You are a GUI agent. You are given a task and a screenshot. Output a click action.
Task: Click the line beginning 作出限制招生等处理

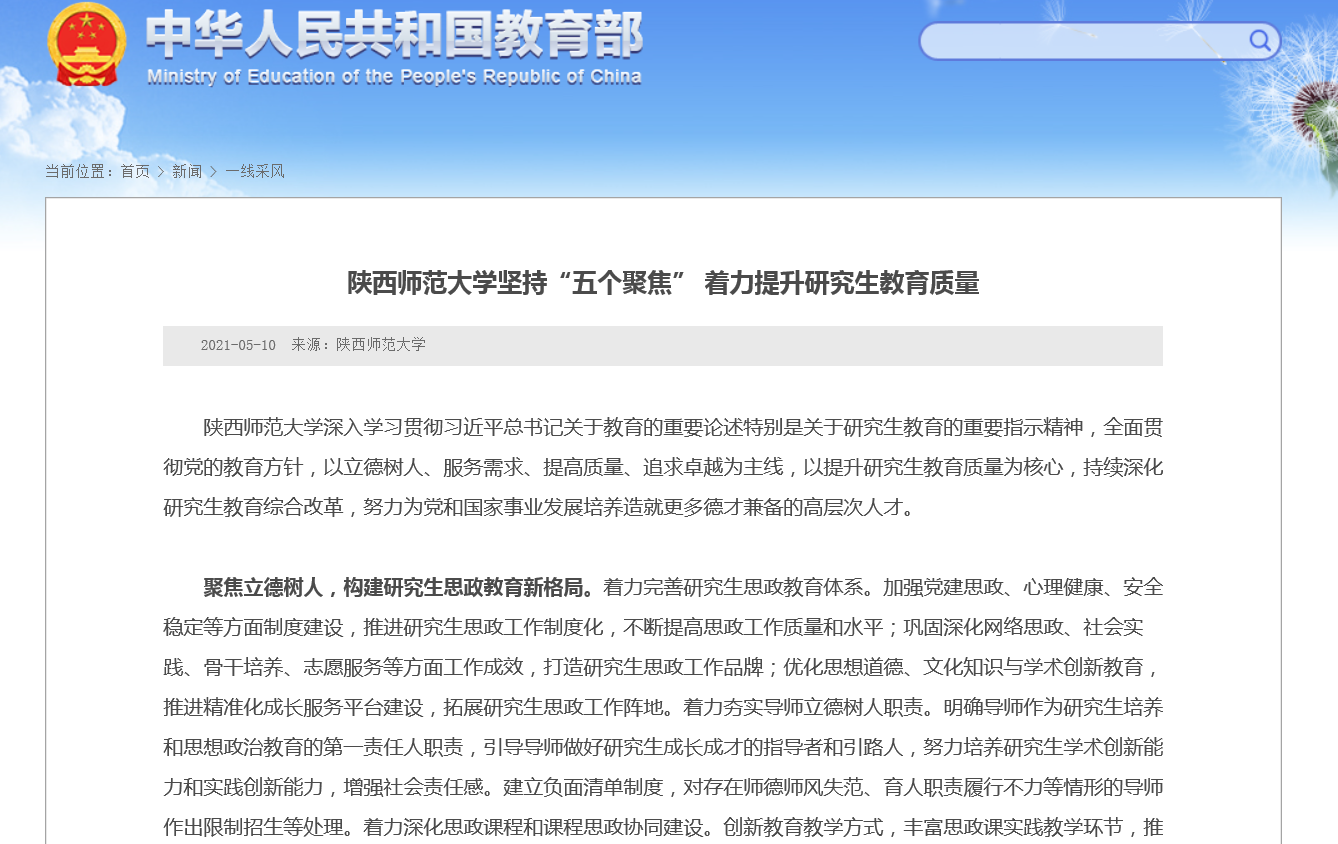coord(663,827)
